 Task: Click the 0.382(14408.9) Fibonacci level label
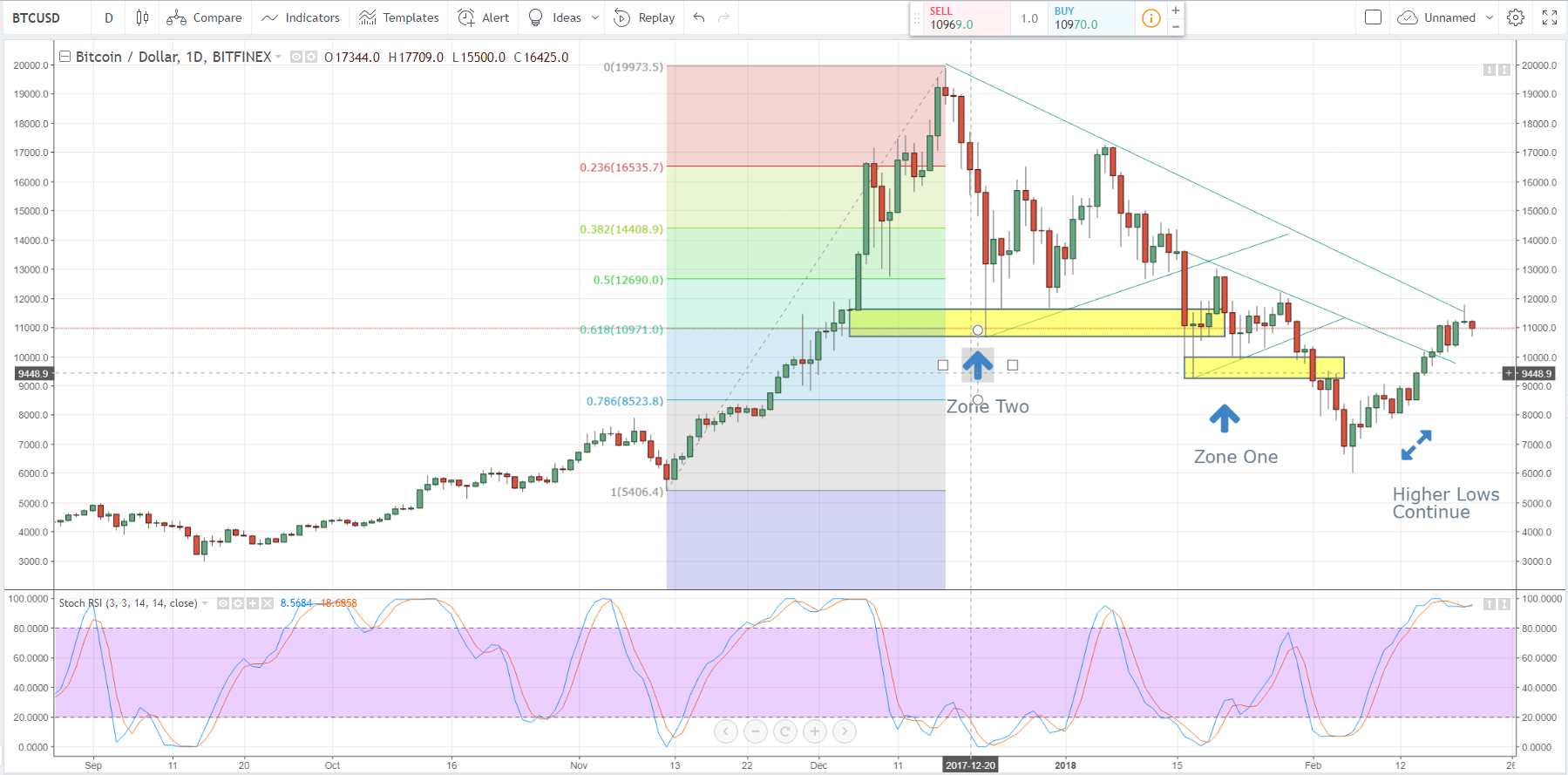(621, 229)
